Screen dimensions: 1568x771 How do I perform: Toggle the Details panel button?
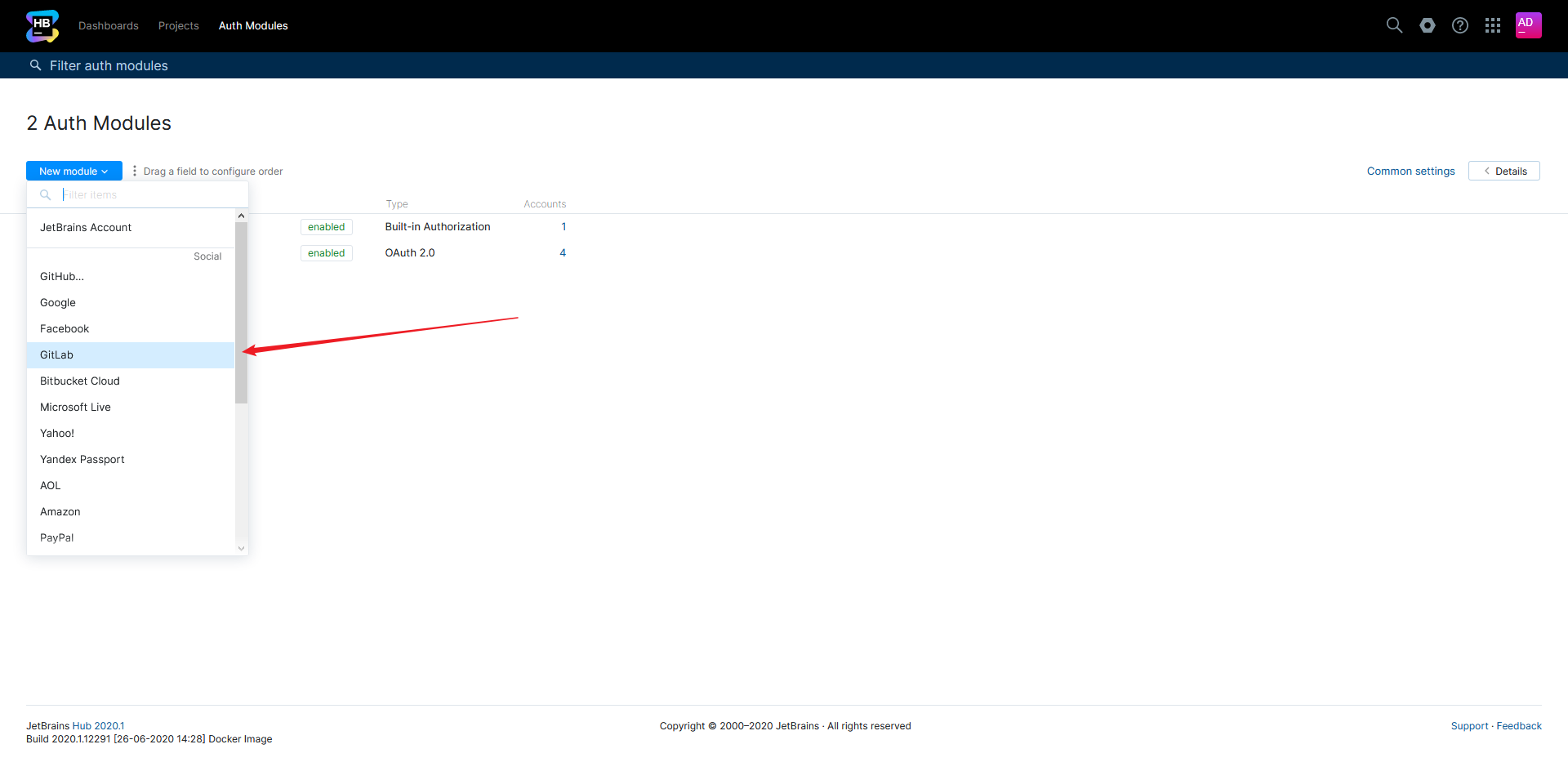1504,171
